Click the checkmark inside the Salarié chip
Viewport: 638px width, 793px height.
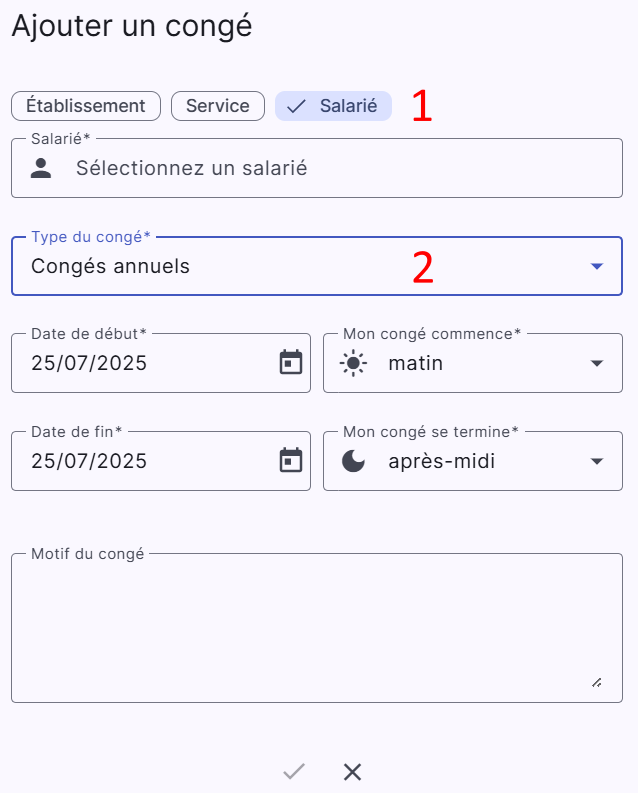[296, 106]
